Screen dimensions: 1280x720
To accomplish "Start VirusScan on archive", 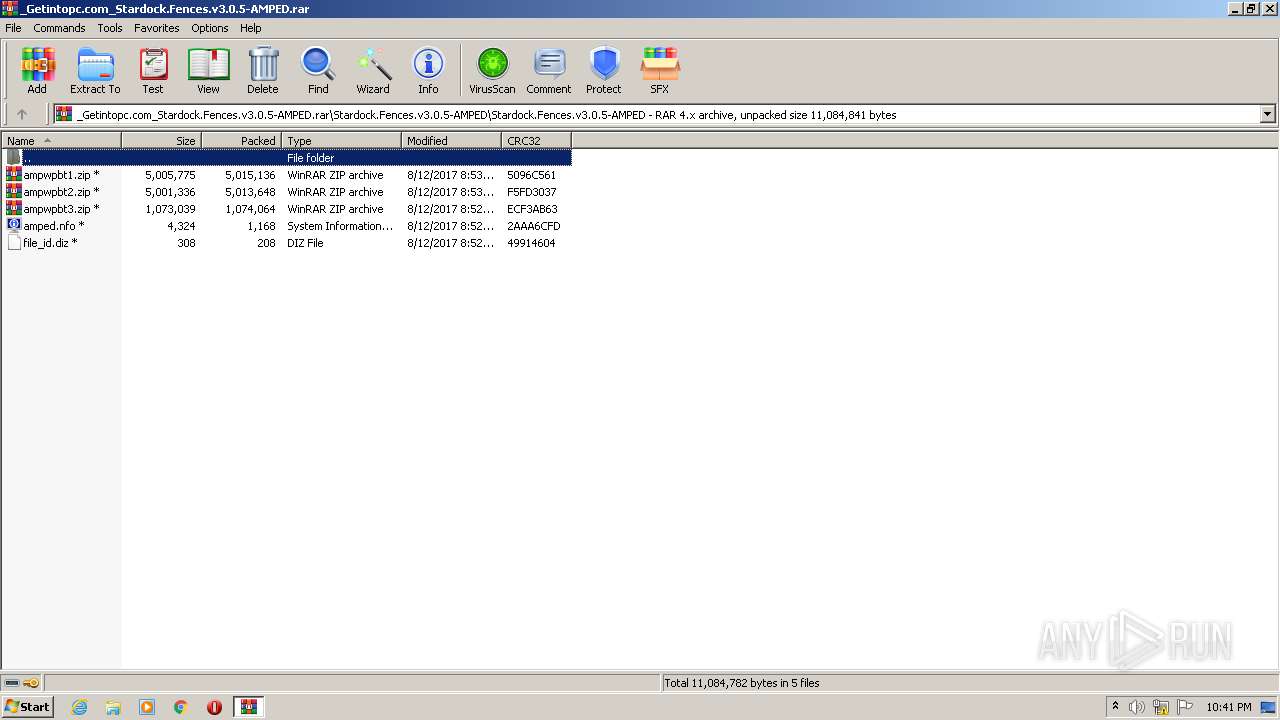I will click(x=492, y=70).
